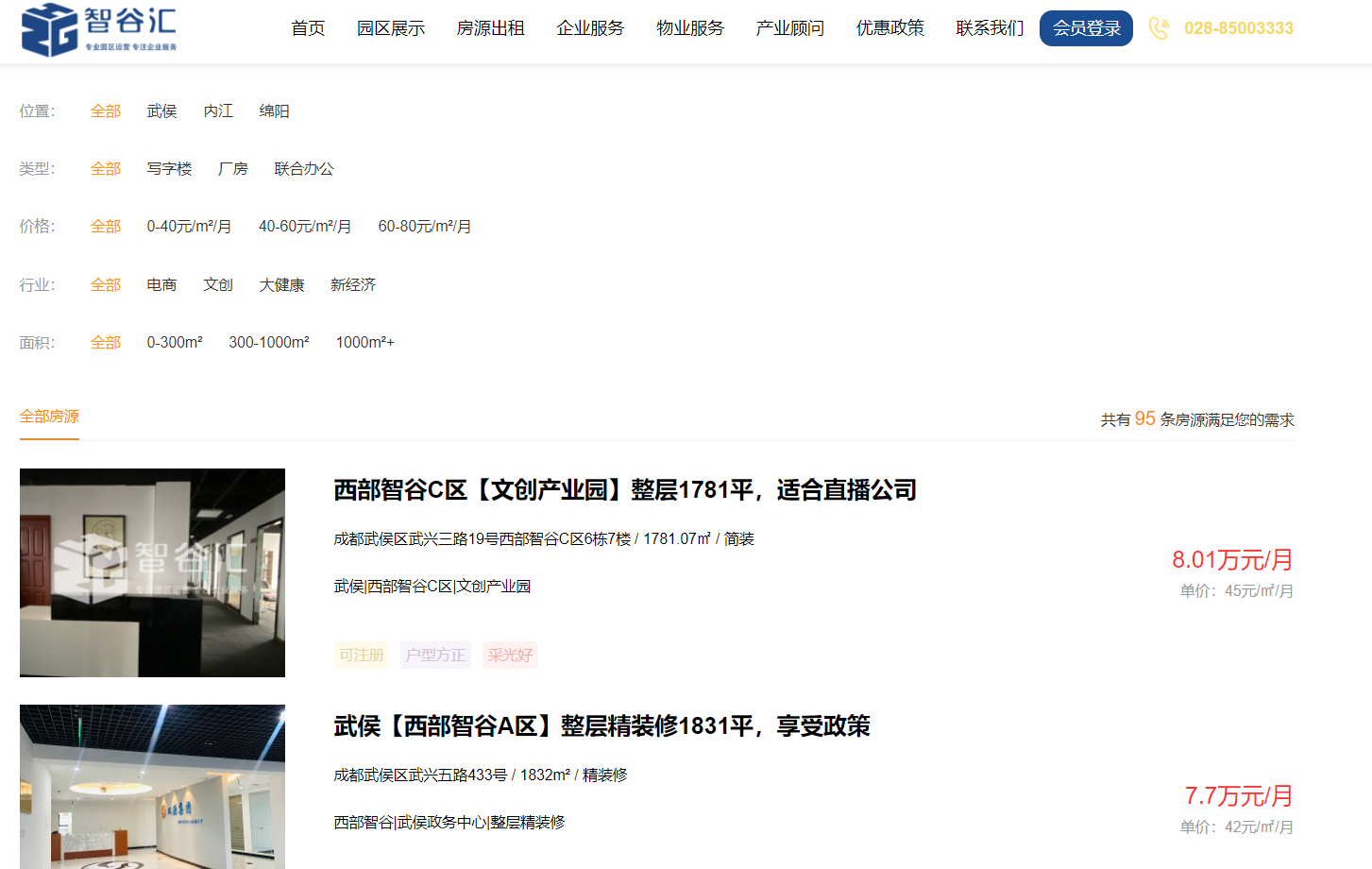Open 优惠政策 in the top menu
Screen dimensions: 1372x869
coord(890,28)
